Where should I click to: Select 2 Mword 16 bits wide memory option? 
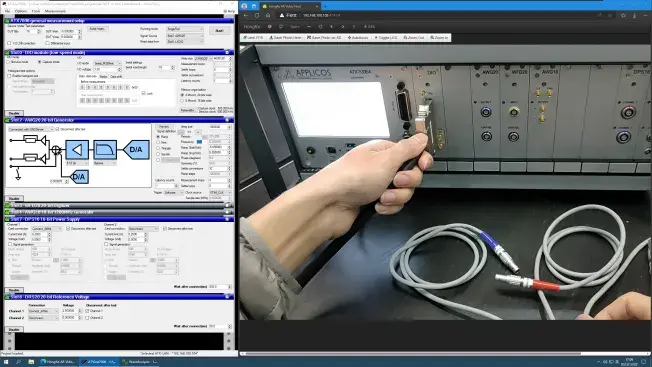tap(182, 101)
